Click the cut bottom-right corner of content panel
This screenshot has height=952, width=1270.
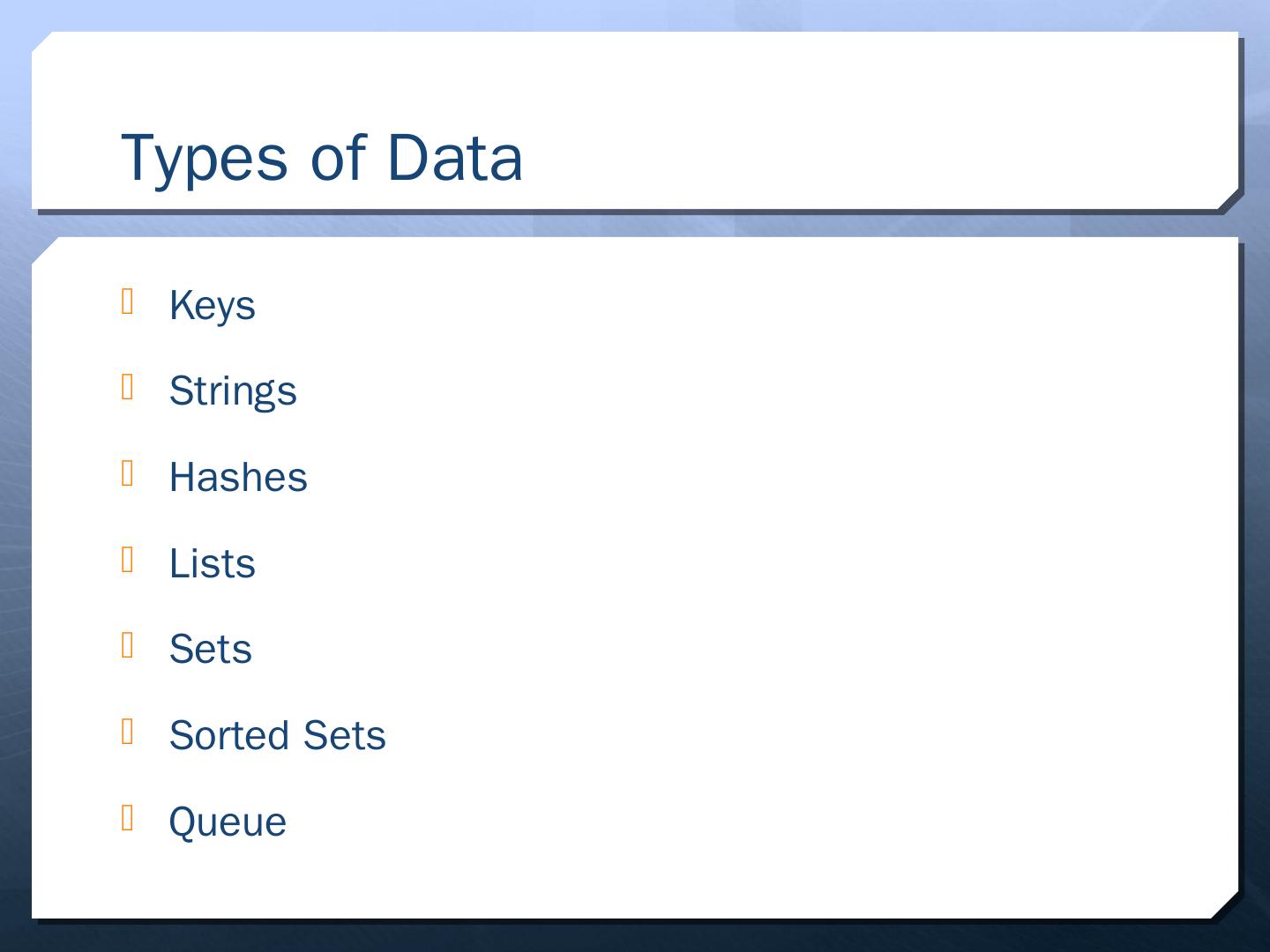pyautogui.click(x=1226, y=907)
